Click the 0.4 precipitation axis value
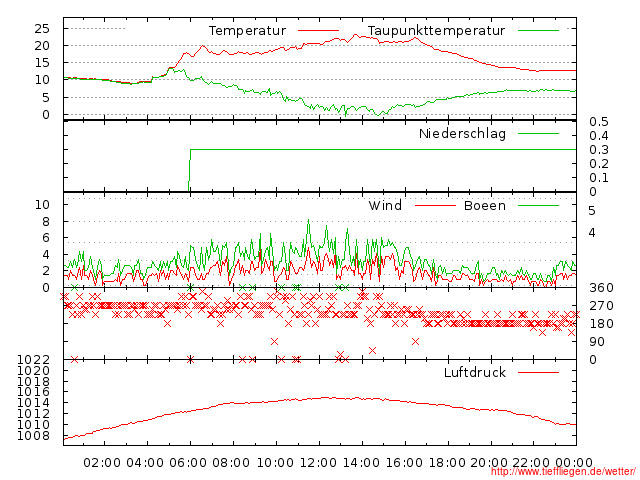Image resolution: width=640 pixels, height=480 pixels. (599, 136)
